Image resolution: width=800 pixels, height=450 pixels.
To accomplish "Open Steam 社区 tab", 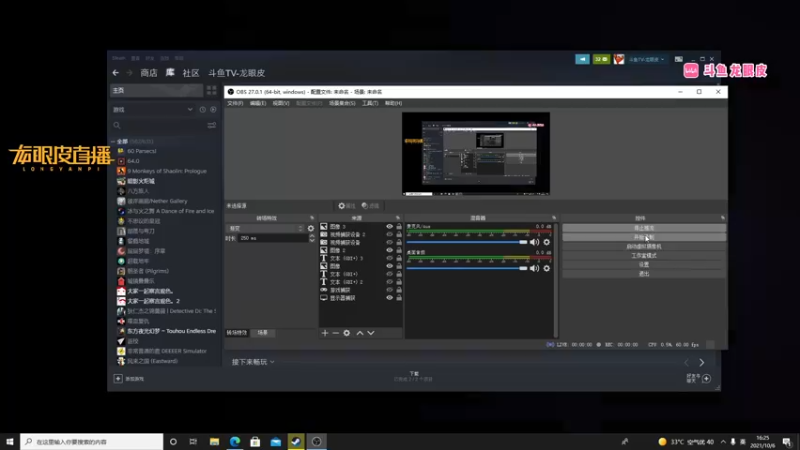I will click(191, 73).
